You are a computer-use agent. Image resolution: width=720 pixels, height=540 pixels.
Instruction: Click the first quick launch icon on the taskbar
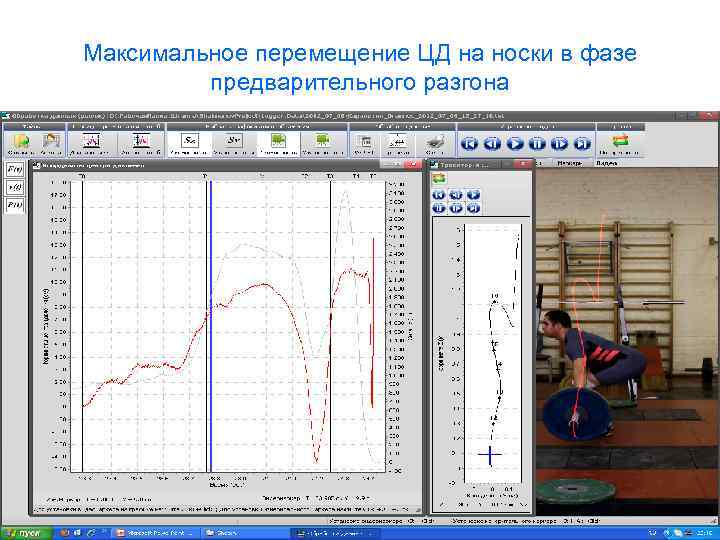pos(65,533)
